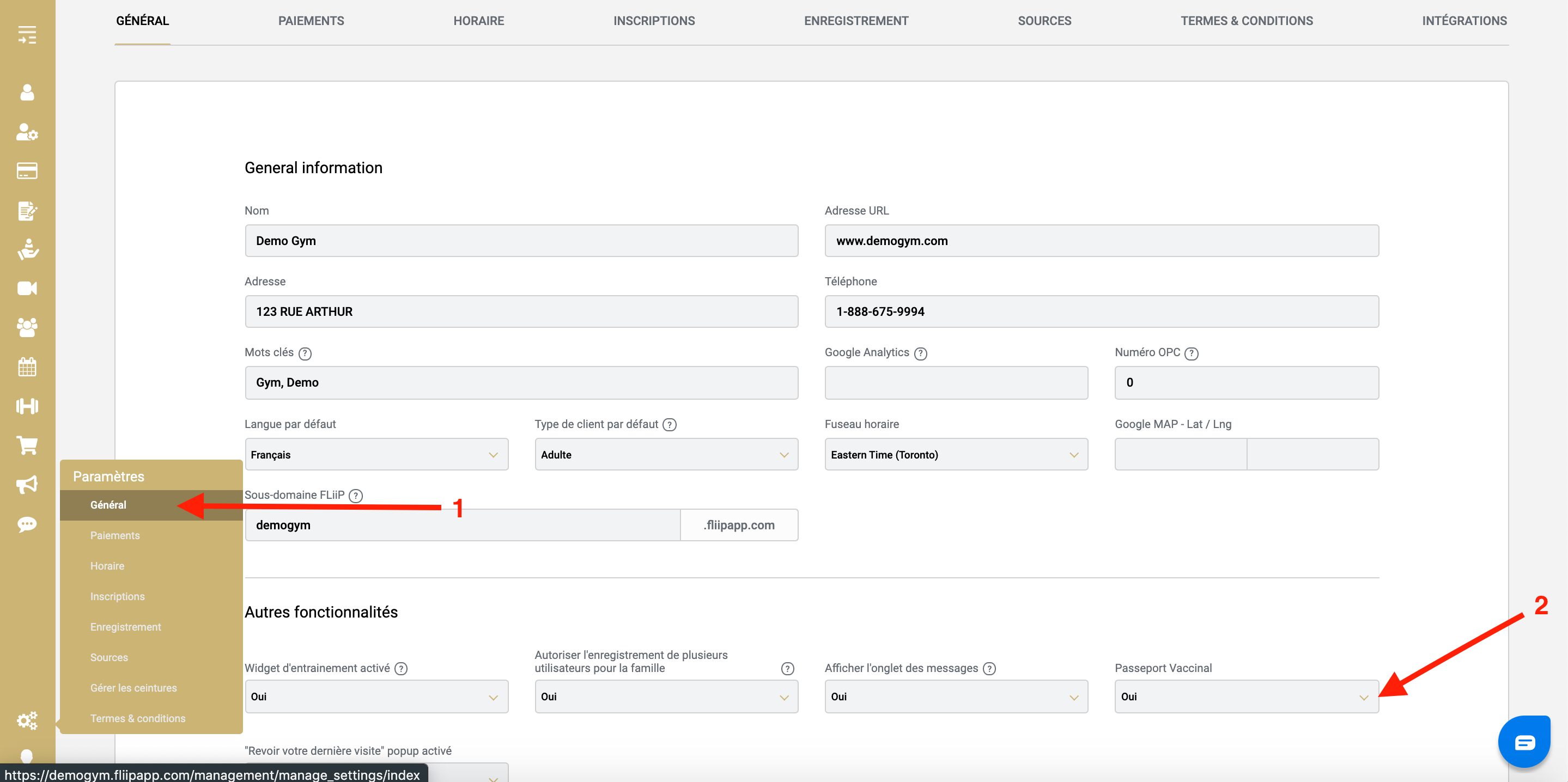This screenshot has height=782, width=1568.
Task: Open the calendar sidebar icon
Action: [x=27, y=367]
